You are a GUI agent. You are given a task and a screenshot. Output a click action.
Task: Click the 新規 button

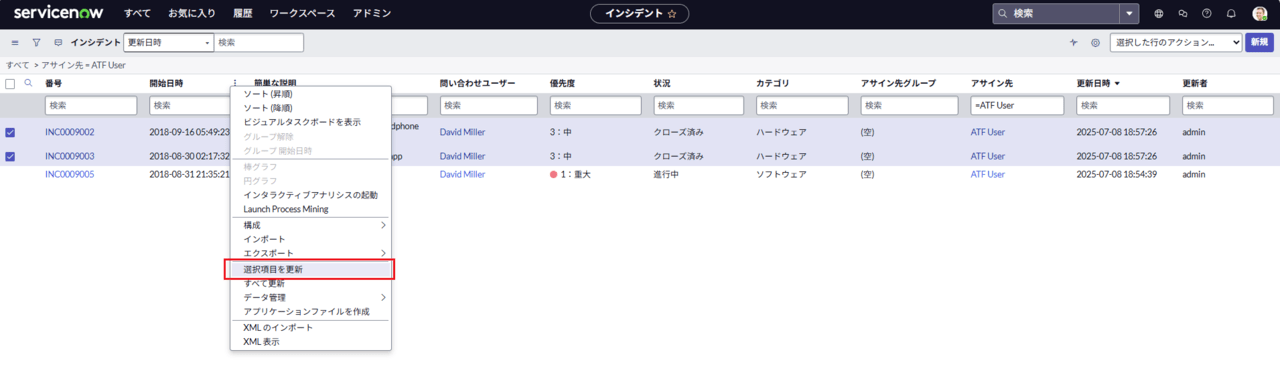coord(1259,43)
